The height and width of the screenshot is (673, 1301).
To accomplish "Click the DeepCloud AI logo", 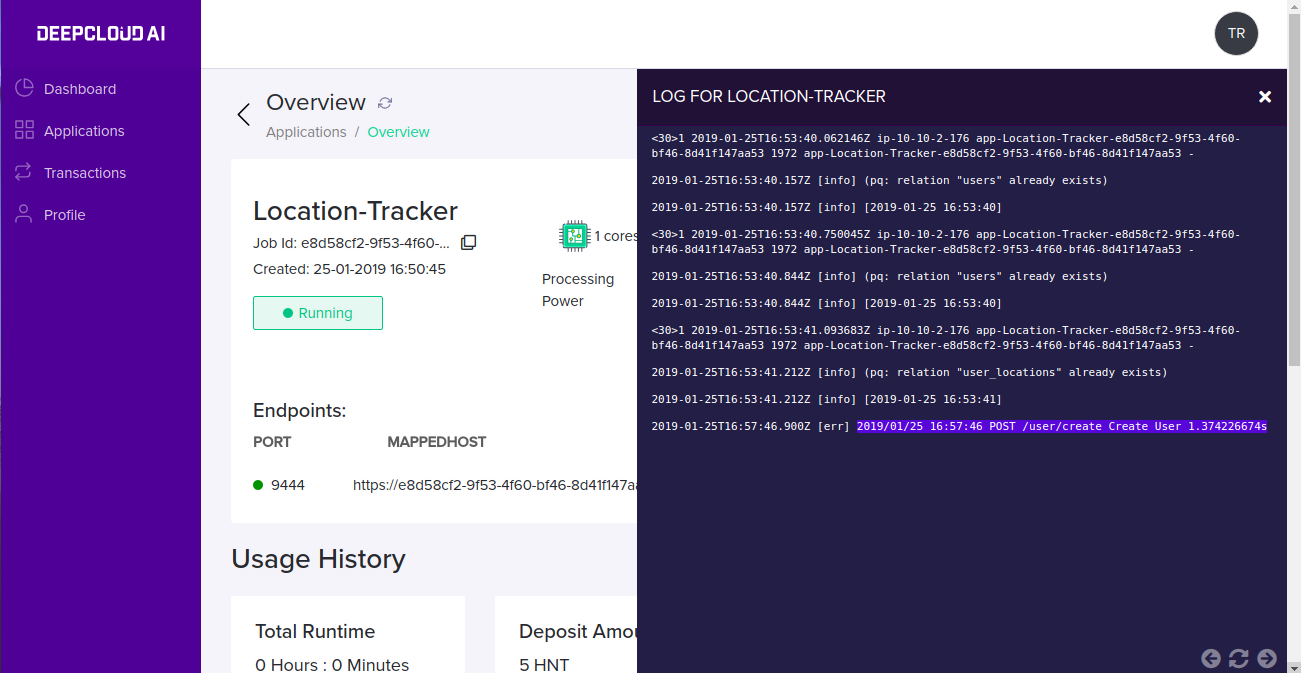I will (101, 34).
